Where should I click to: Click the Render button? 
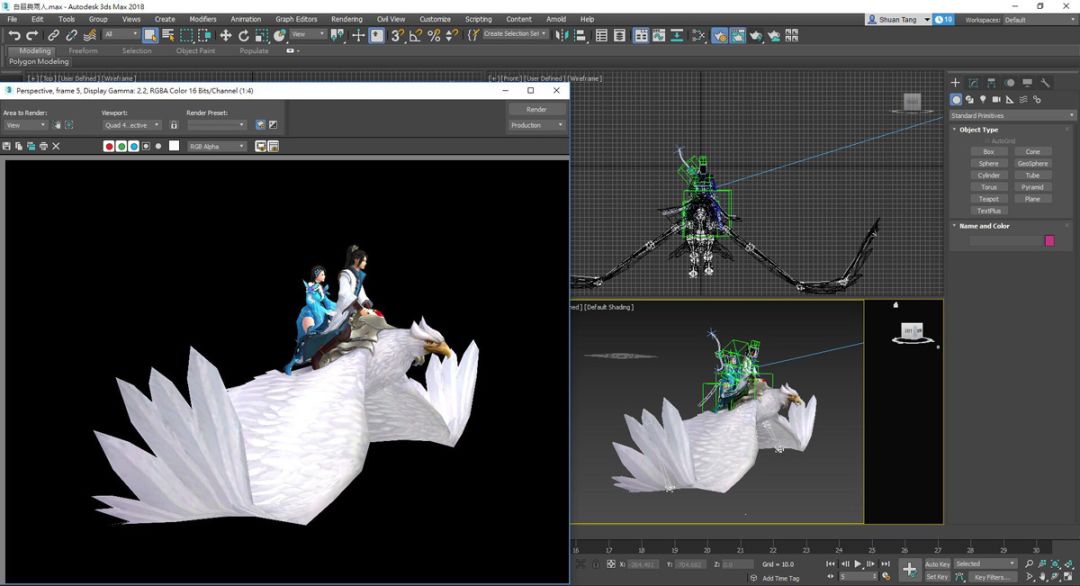[536, 109]
